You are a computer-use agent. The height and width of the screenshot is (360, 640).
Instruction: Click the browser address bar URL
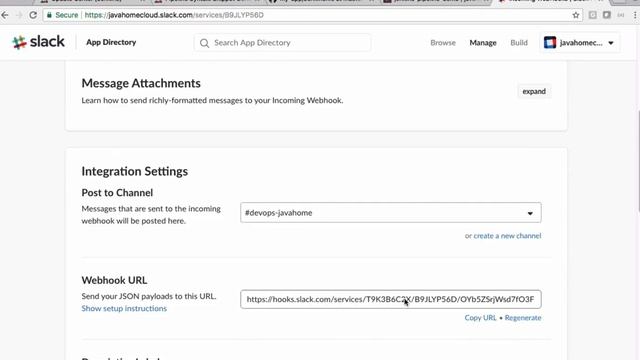(174, 15)
